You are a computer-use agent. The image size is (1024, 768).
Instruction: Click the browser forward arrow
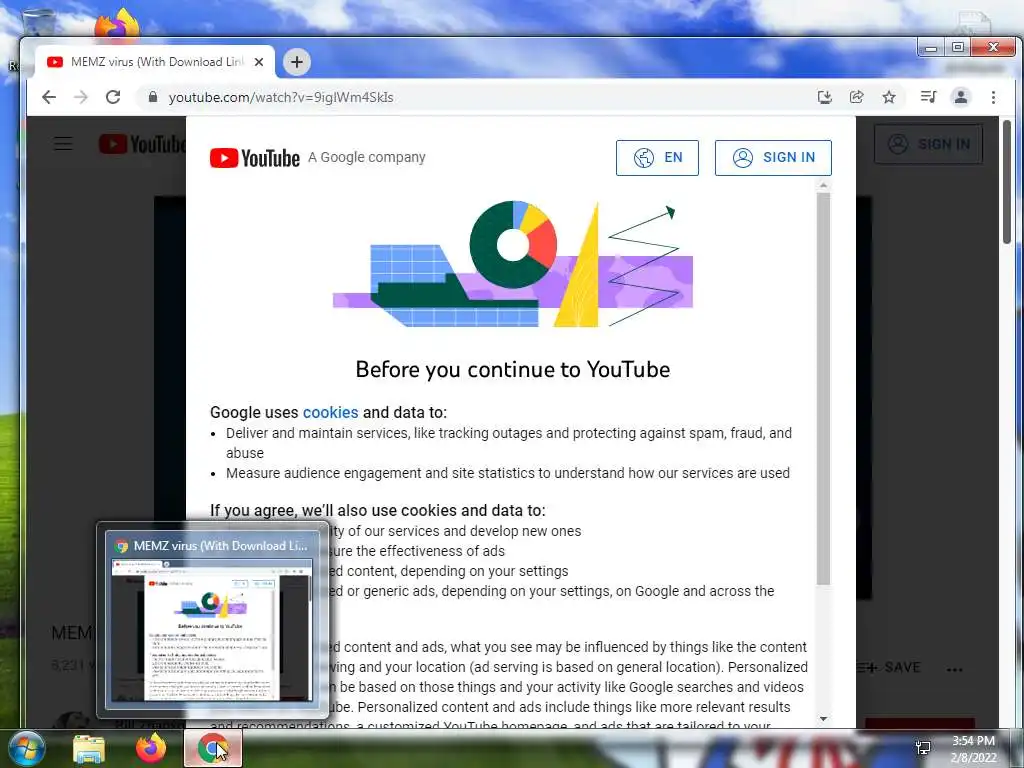(x=80, y=97)
